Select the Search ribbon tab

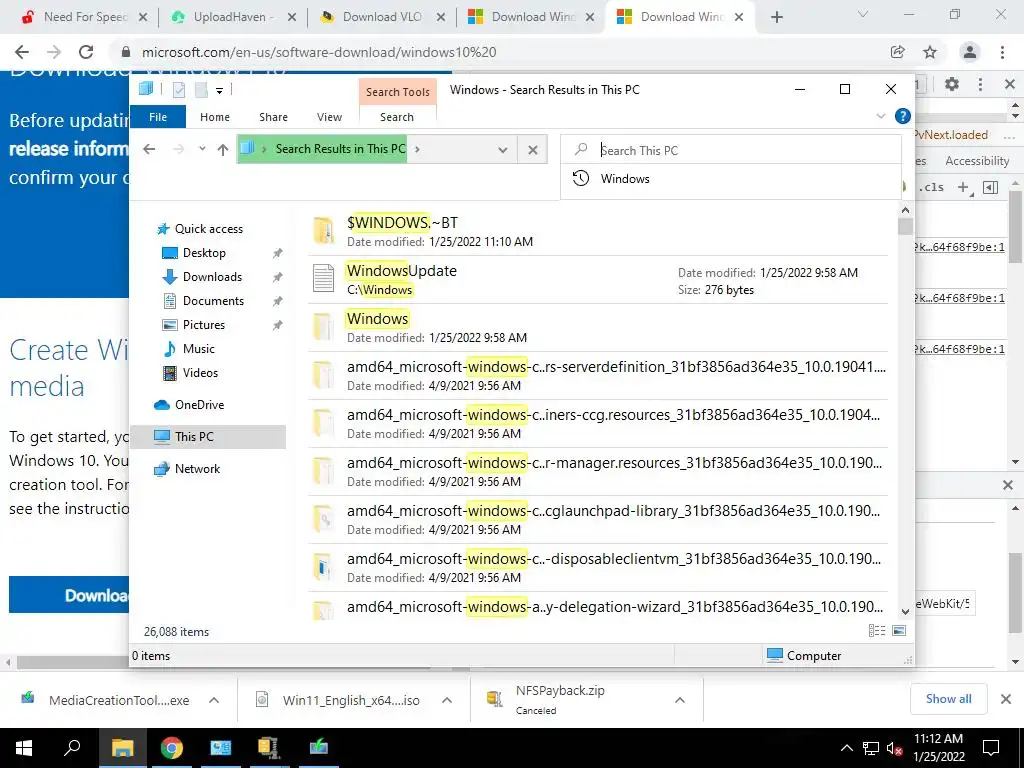coord(397,117)
